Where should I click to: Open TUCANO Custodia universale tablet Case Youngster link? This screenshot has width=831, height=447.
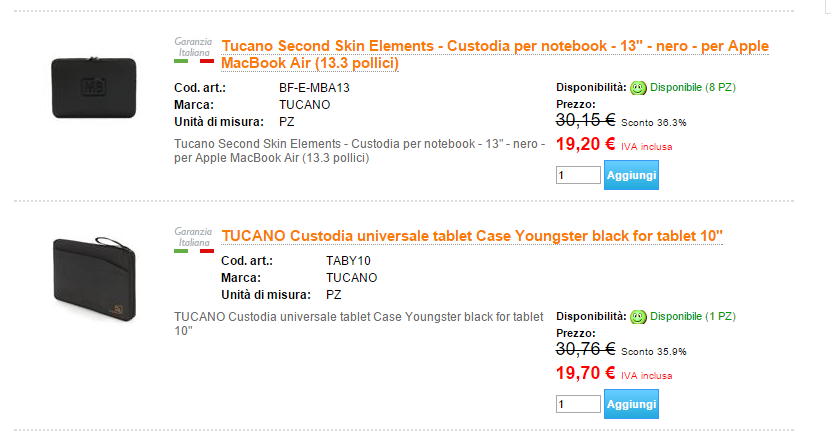[472, 236]
